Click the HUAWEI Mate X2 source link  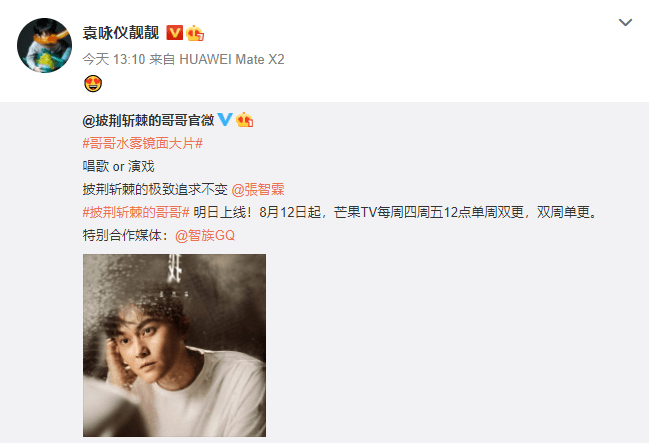[x=232, y=59]
